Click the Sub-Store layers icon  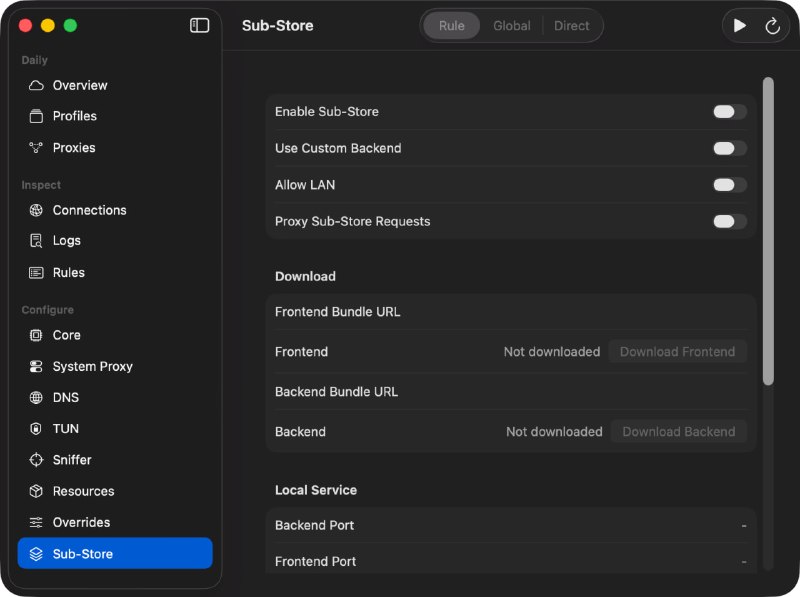(36, 554)
